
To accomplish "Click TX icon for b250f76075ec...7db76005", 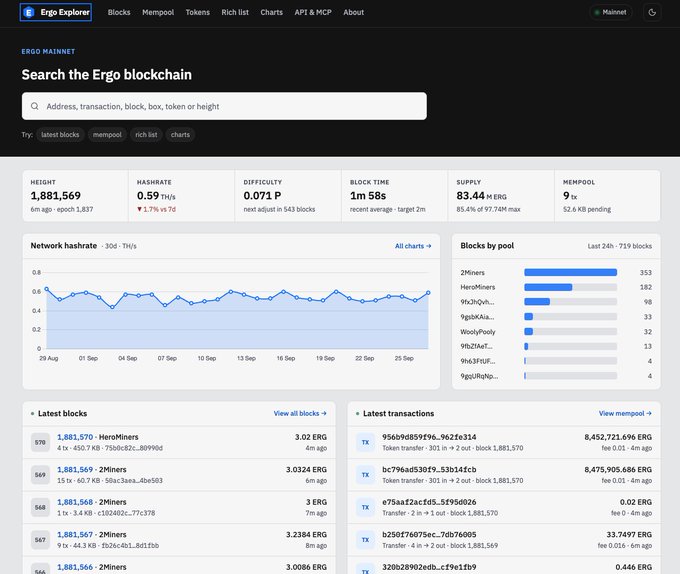I will [366, 540].
